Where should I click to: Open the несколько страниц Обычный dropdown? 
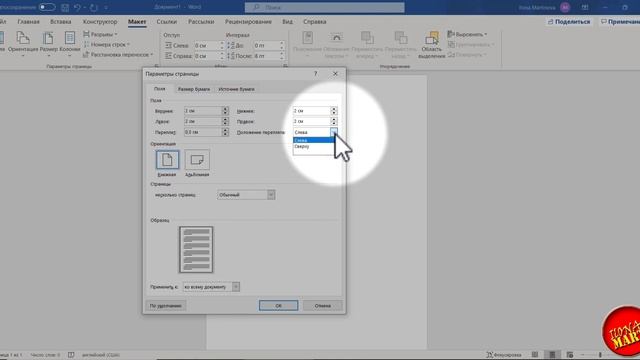(246, 195)
